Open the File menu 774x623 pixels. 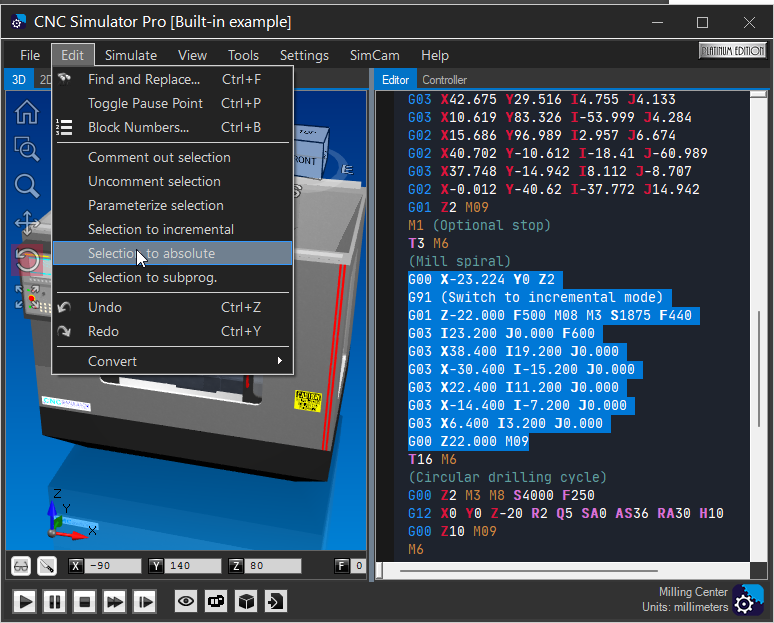coord(30,55)
